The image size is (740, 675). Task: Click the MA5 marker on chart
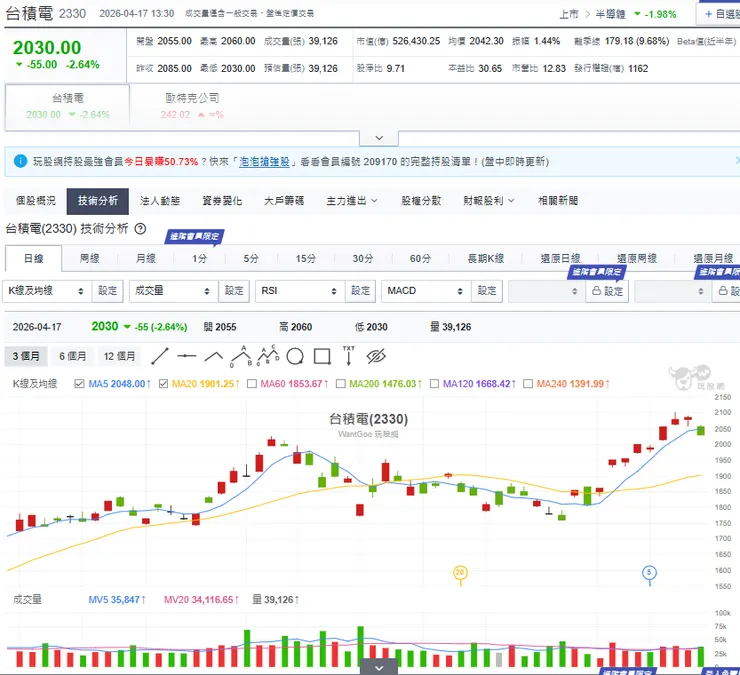[649, 573]
